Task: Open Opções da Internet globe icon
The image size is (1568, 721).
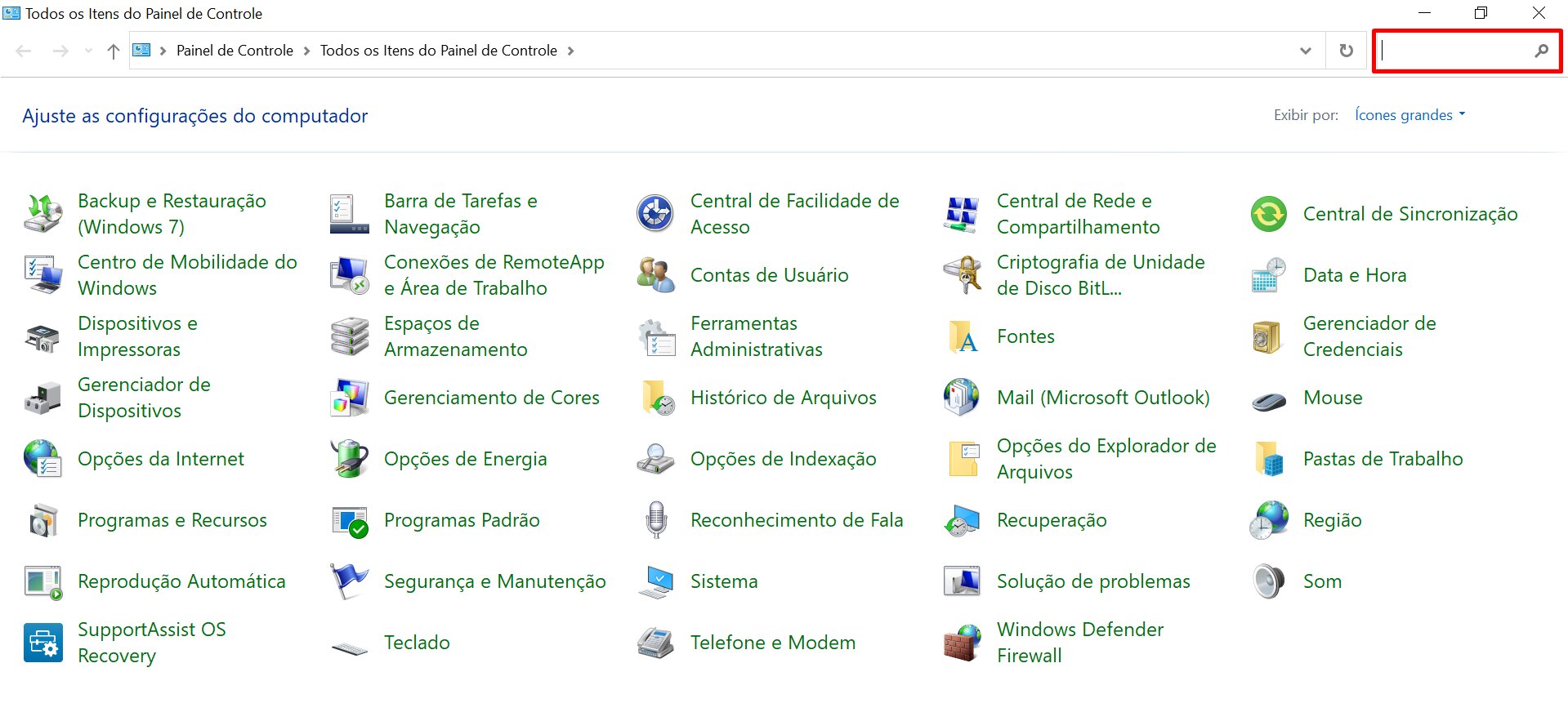Action: point(43,459)
